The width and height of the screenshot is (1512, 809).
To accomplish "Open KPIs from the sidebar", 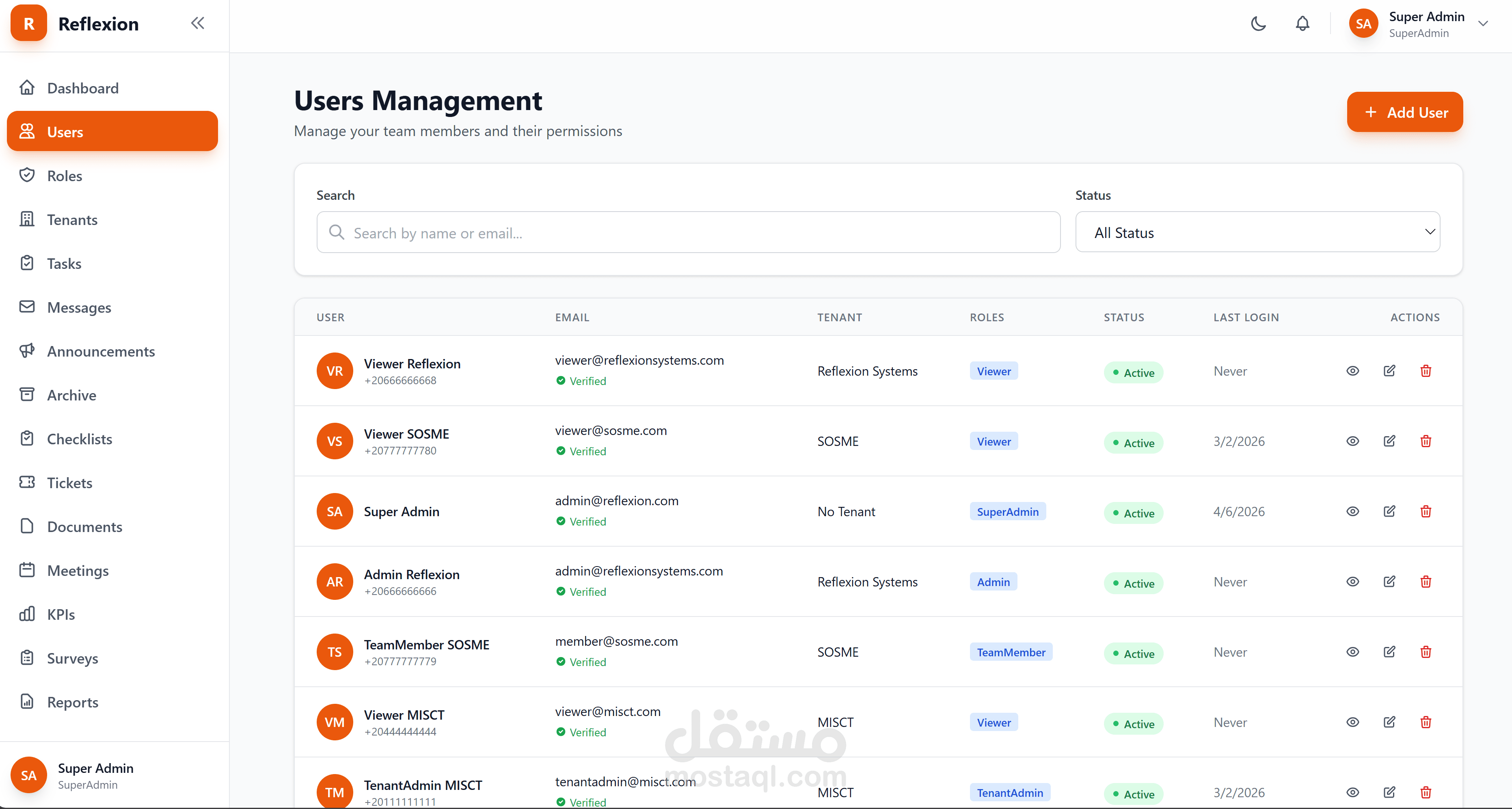I will (x=60, y=614).
